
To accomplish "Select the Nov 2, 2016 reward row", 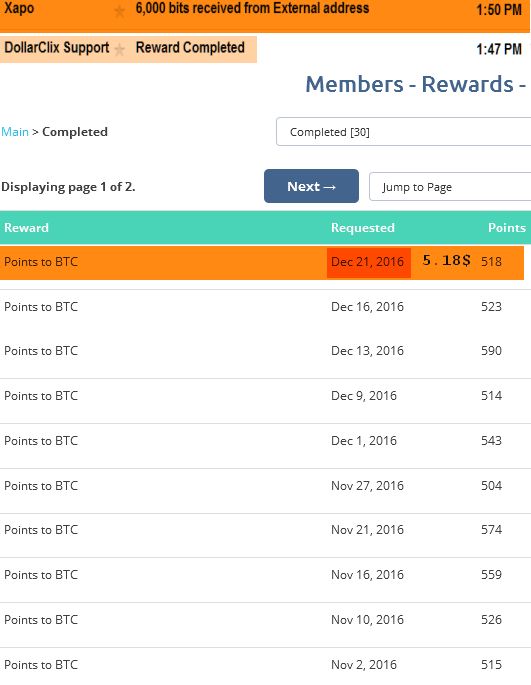I will coord(265,665).
